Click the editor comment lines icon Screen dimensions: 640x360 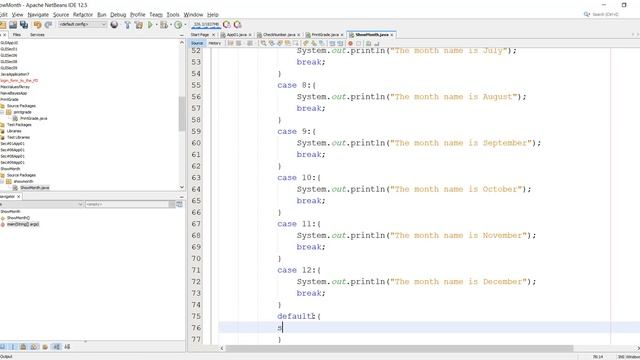coord(368,43)
